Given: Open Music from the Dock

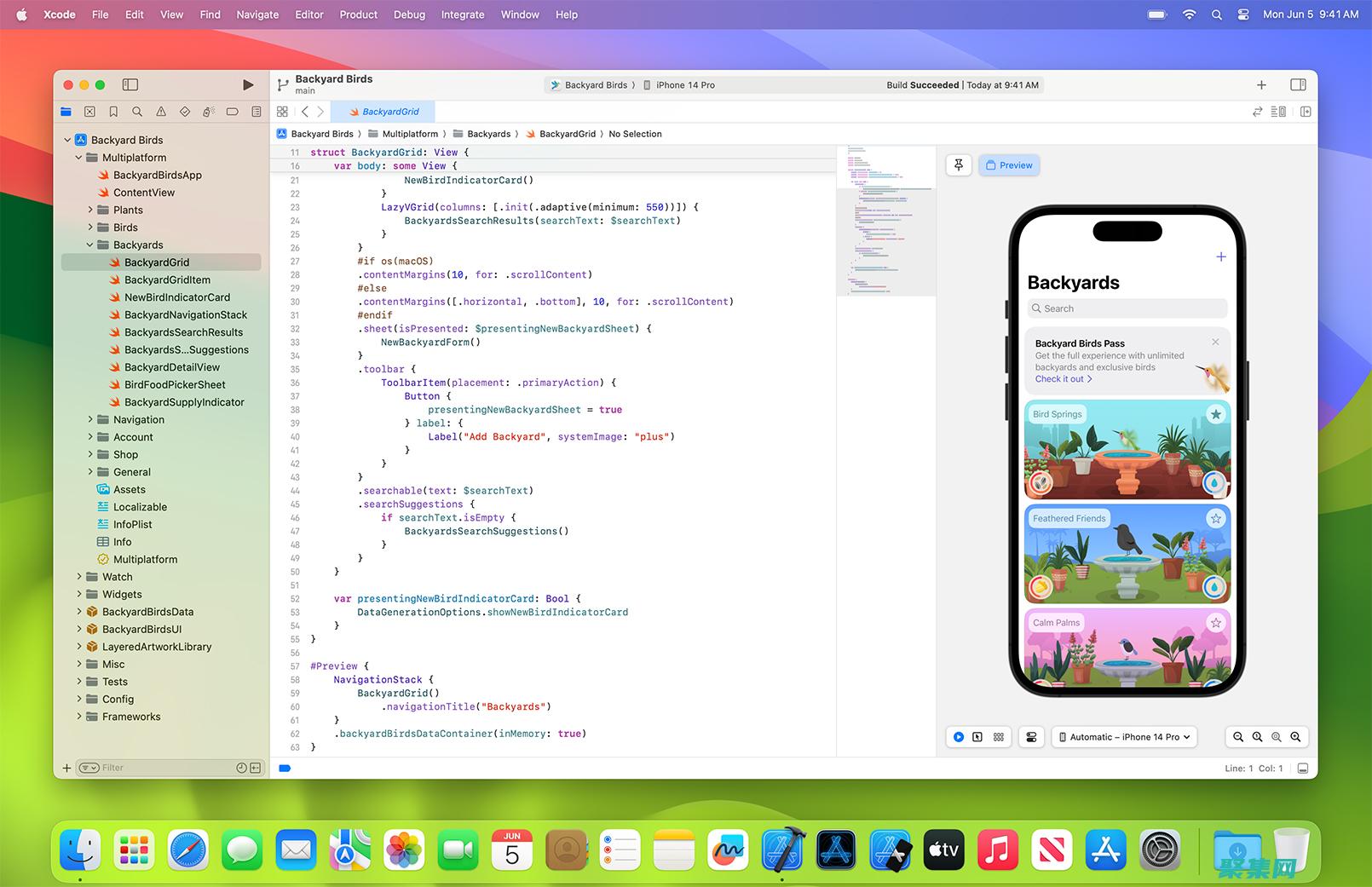Looking at the screenshot, I should coord(997,850).
